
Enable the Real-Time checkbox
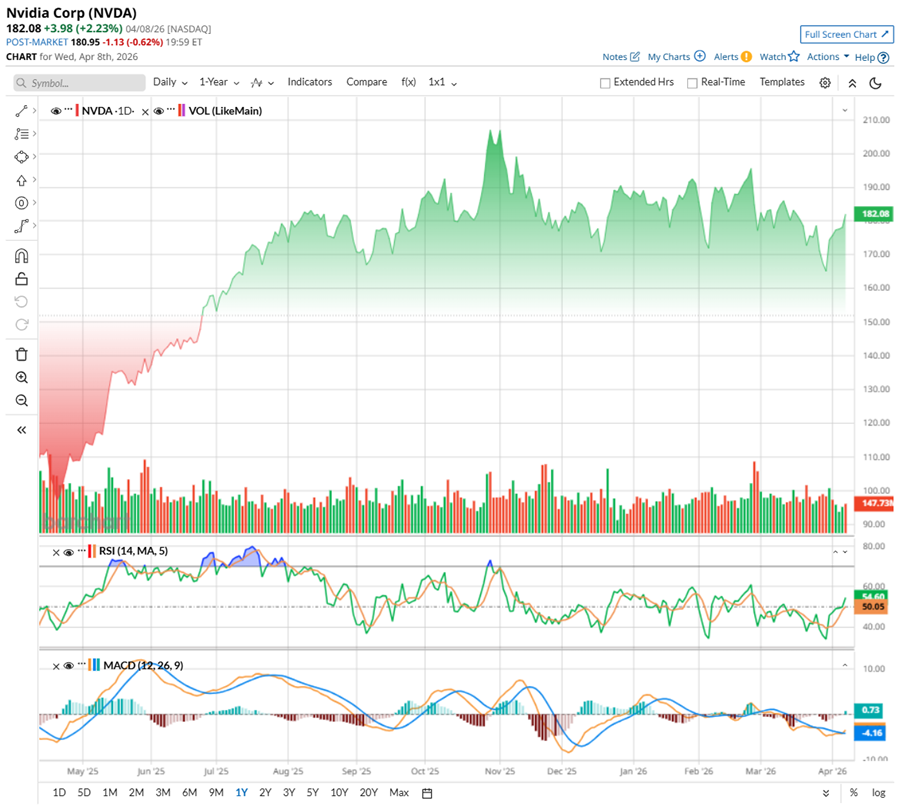coord(692,83)
